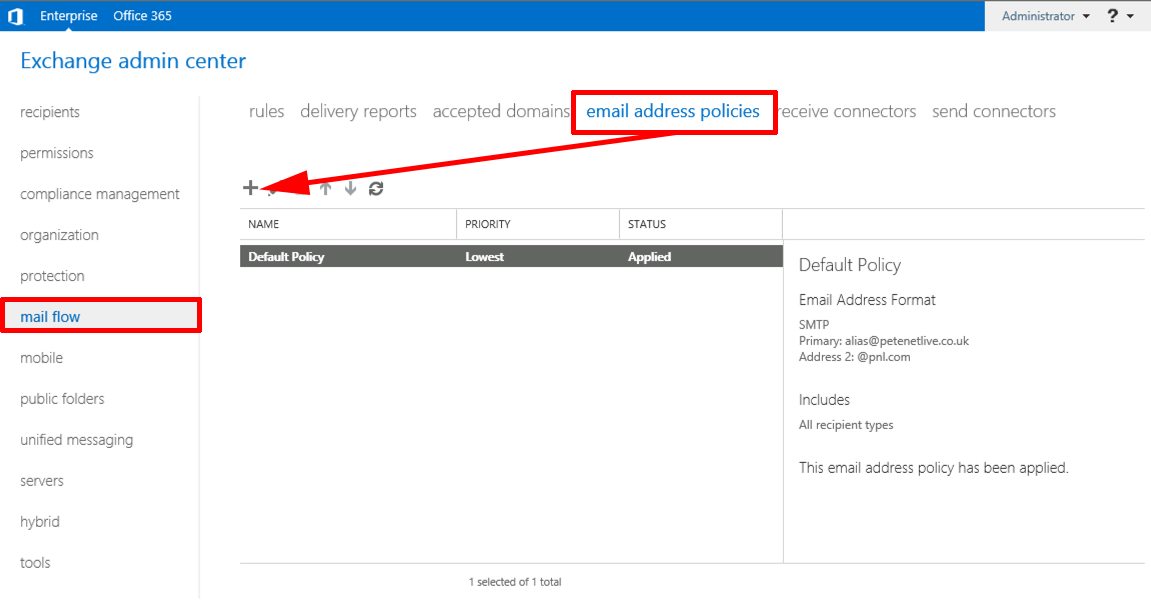This screenshot has width=1151, height=614.
Task: View accepted domains
Action: [500, 111]
